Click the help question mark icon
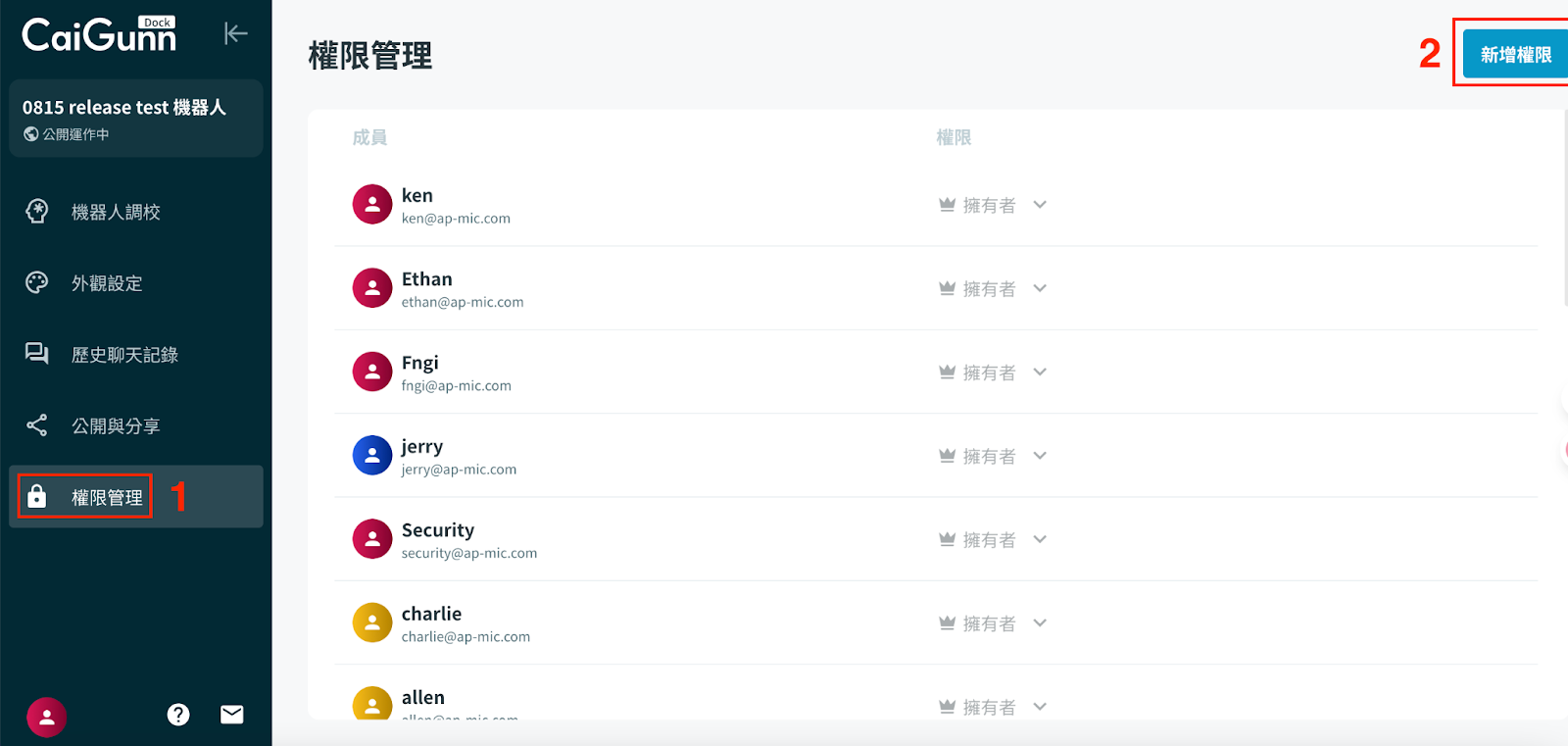The image size is (1568, 746). point(178,715)
